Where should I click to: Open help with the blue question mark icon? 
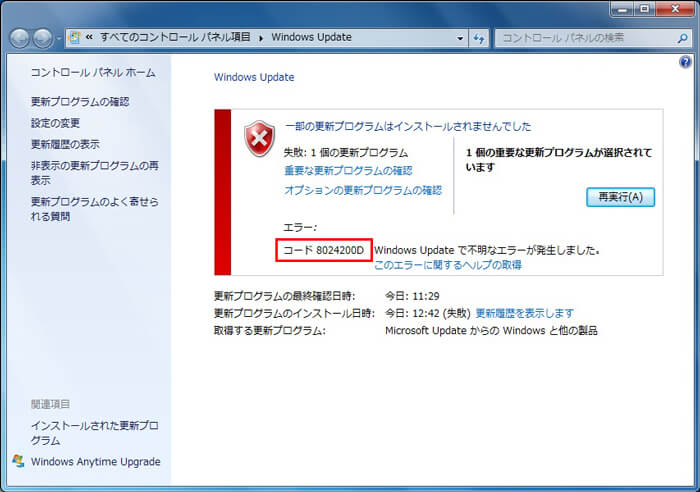pos(685,62)
